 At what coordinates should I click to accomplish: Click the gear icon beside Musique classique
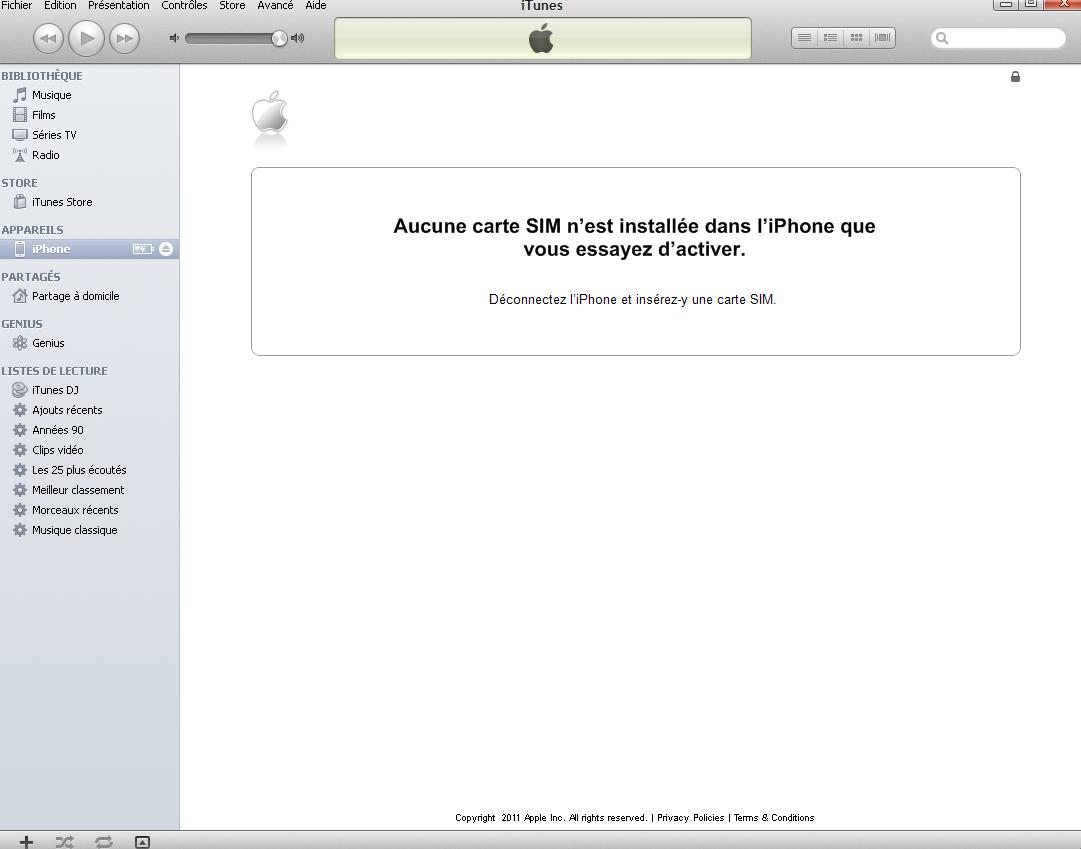click(x=20, y=530)
